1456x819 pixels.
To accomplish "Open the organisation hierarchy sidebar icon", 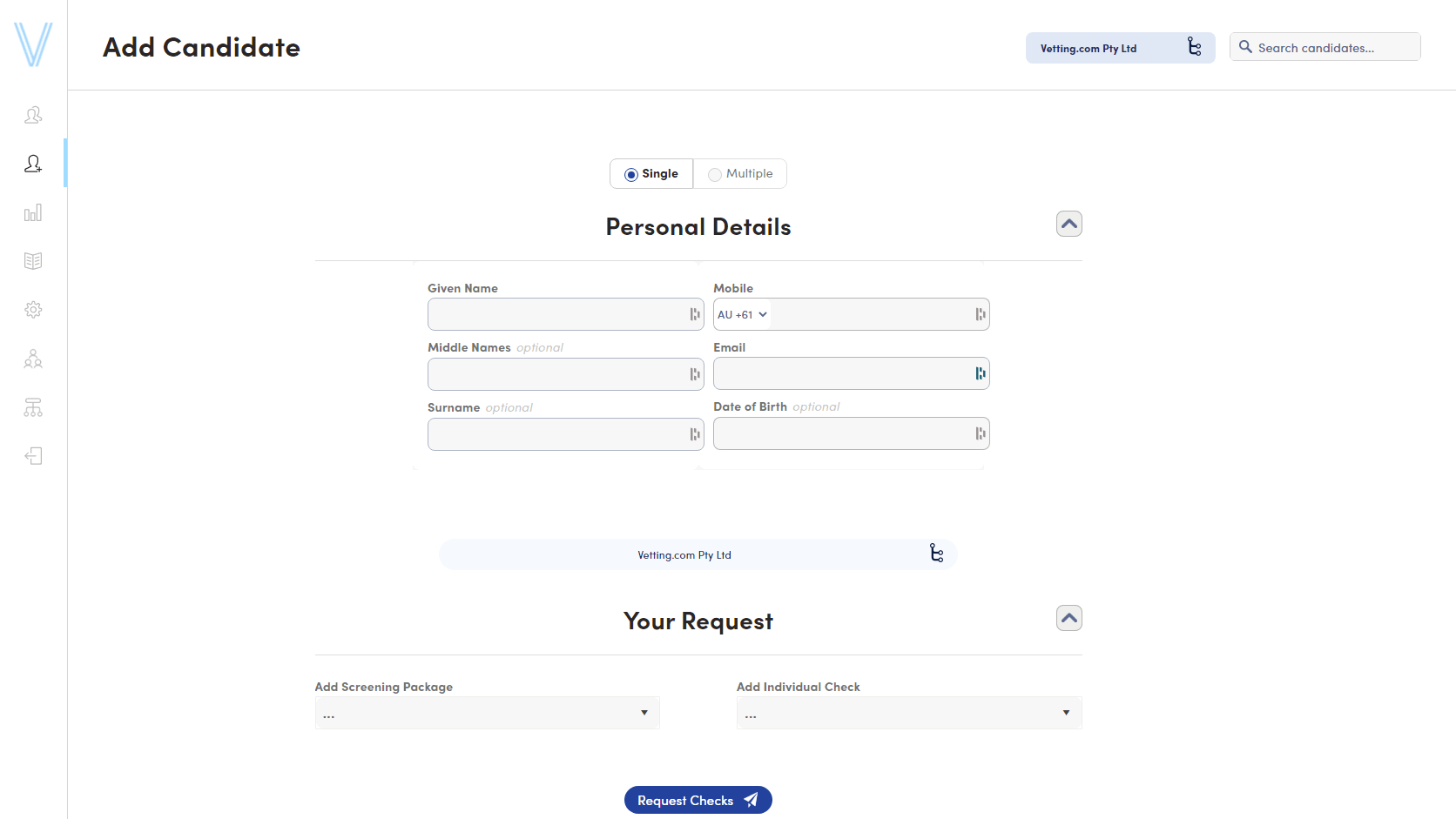I will click(x=33, y=407).
